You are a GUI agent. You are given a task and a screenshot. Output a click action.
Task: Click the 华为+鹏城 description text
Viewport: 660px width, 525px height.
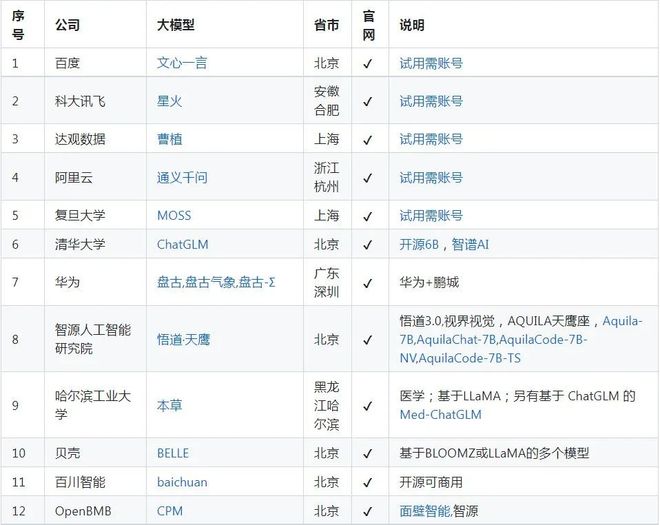click(429, 282)
